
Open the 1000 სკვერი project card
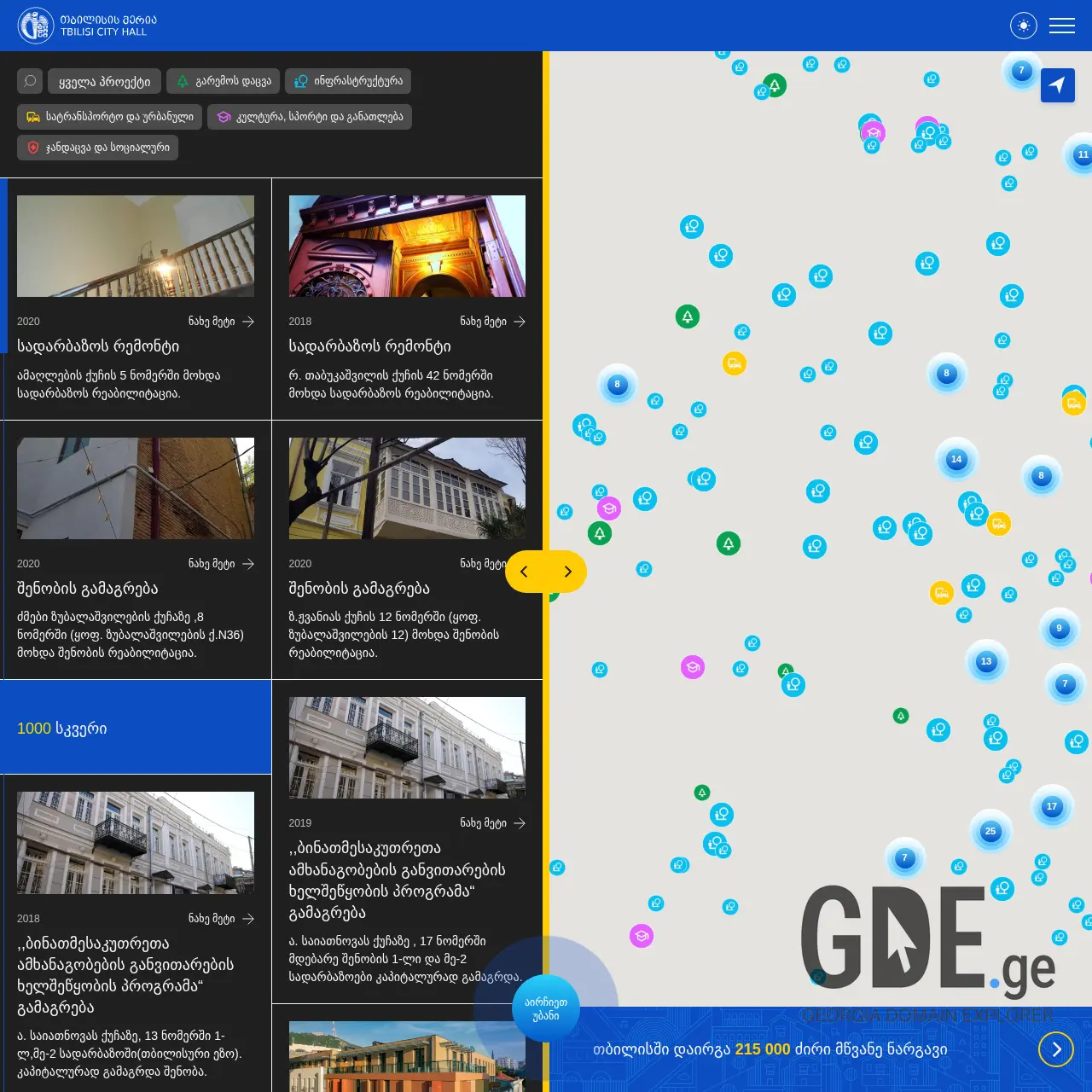(136, 728)
